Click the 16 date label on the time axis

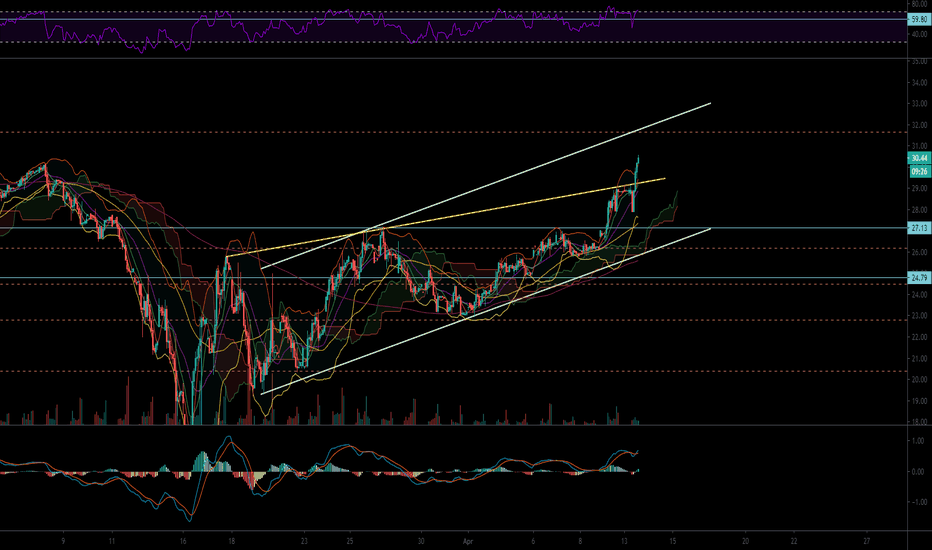[183, 542]
